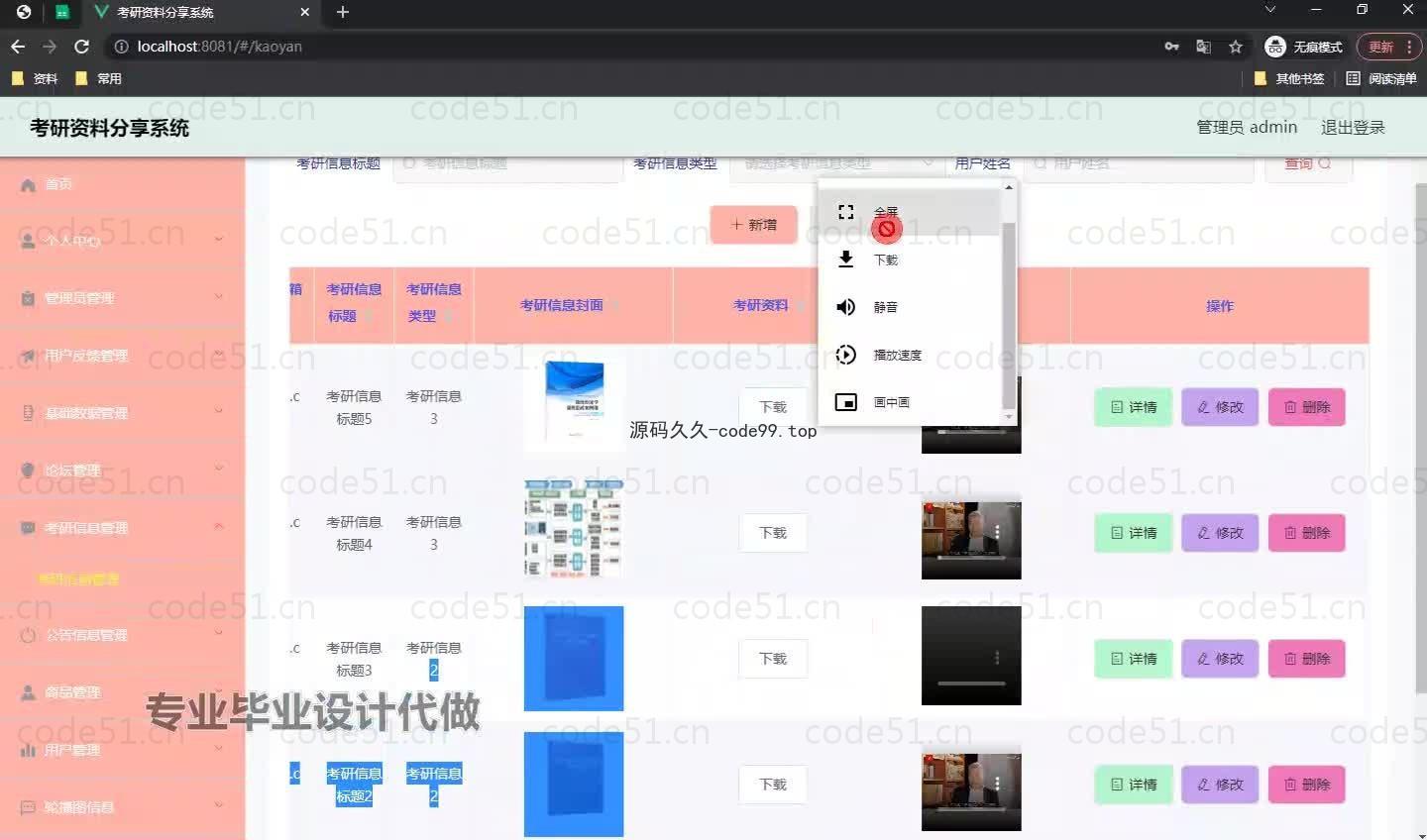Click 退出登录 to log out
1427x840 pixels.
point(1352,128)
